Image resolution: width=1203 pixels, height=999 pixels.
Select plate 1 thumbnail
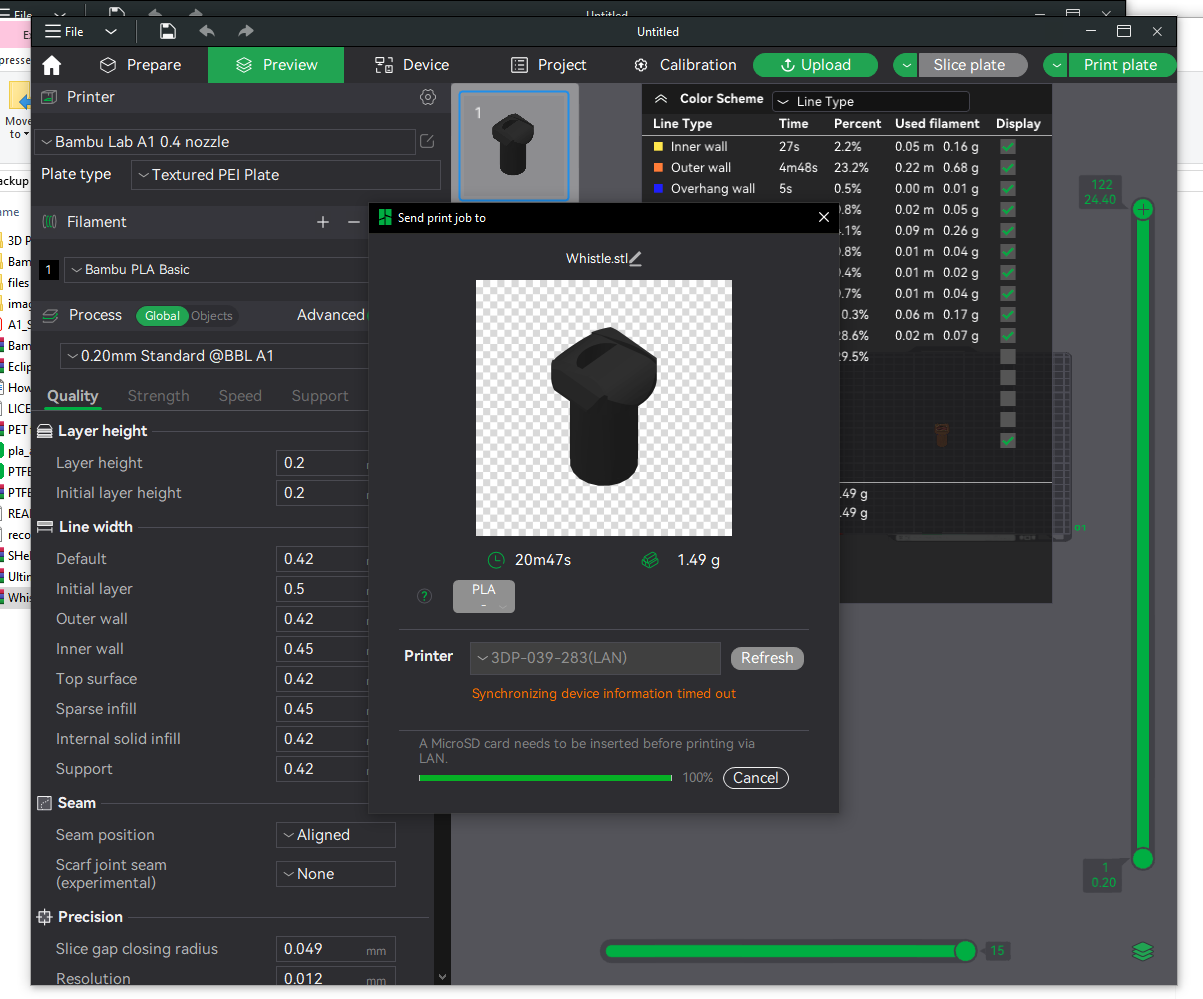(x=514, y=144)
